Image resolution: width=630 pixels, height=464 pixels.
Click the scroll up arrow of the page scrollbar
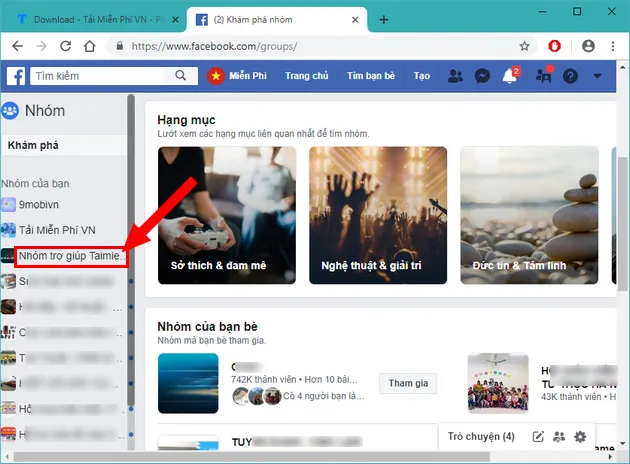(622, 66)
